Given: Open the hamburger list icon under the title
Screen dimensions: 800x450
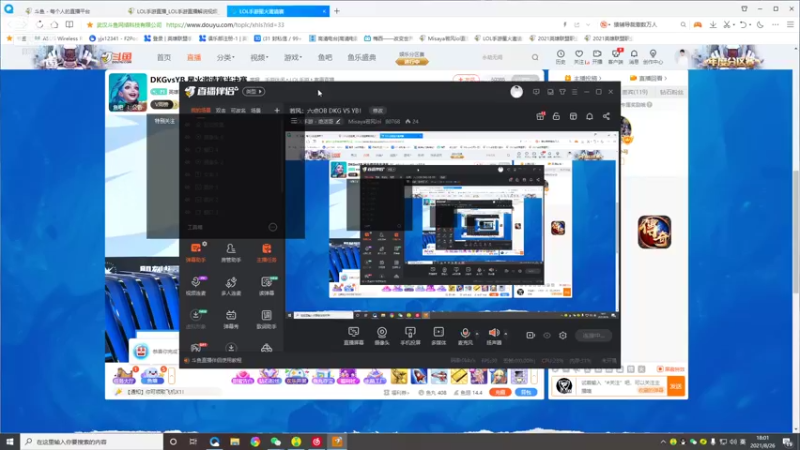Looking at the screenshot, I should 294,121.
